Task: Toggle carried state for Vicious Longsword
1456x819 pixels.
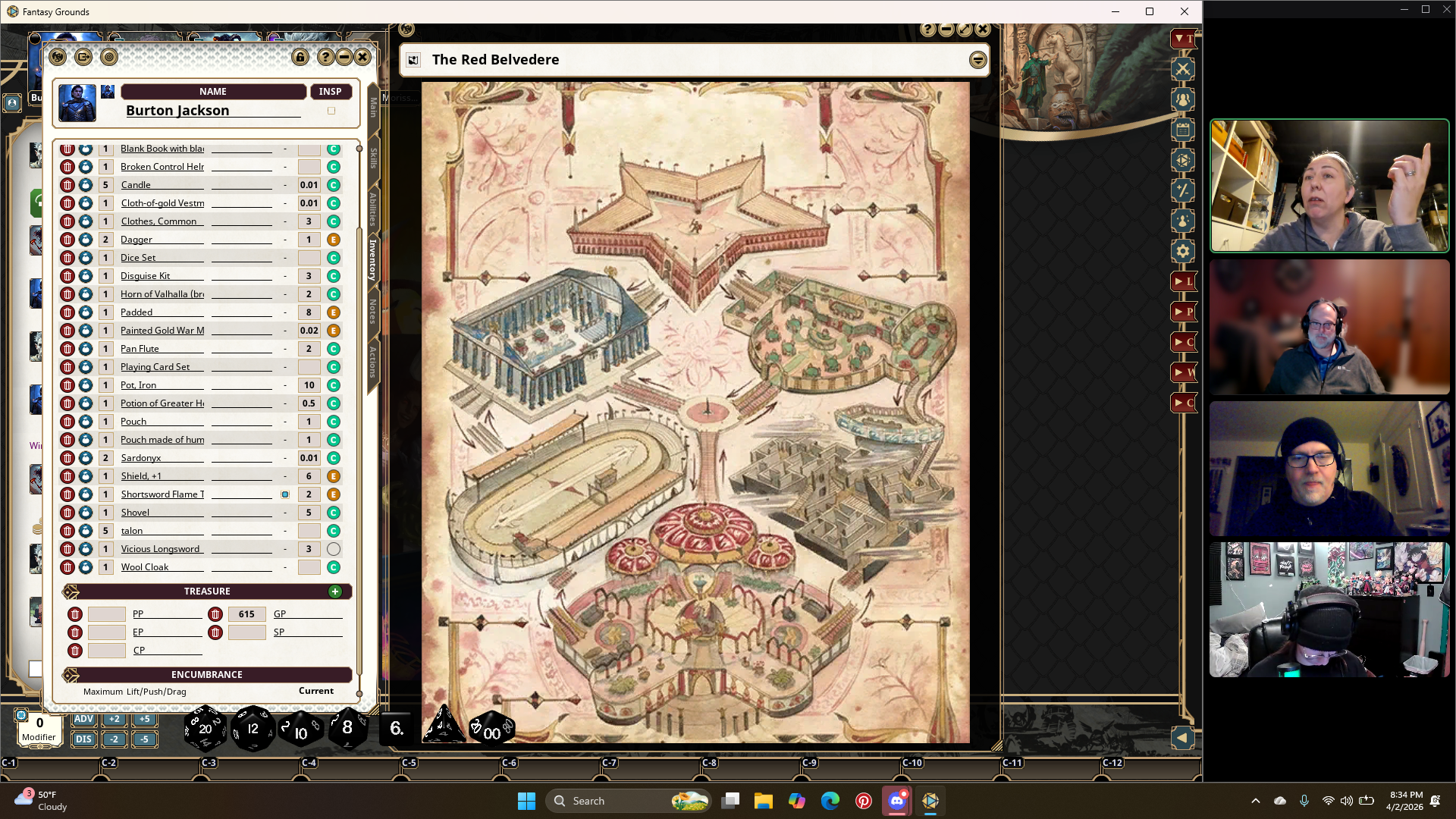Action: tap(333, 549)
